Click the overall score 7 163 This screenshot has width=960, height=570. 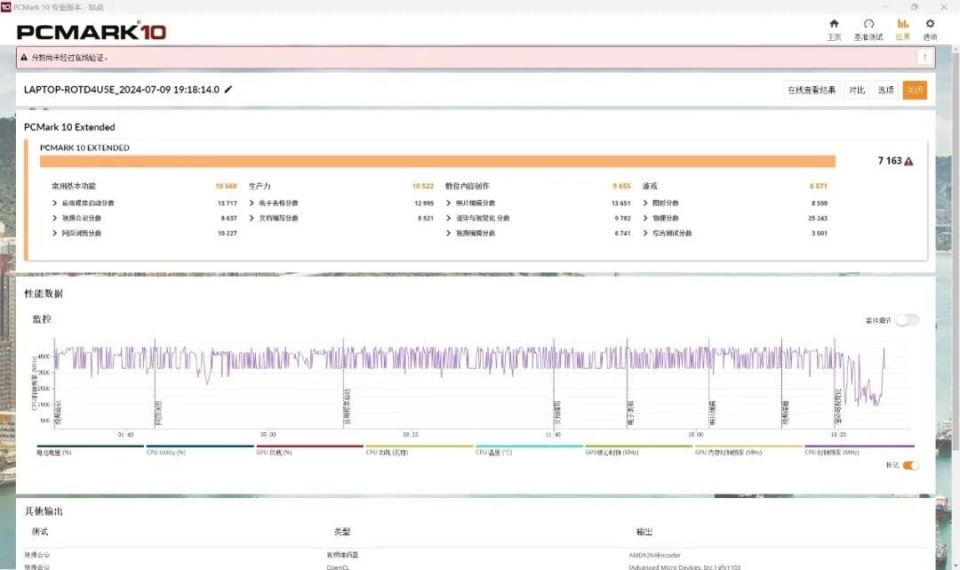click(x=890, y=161)
